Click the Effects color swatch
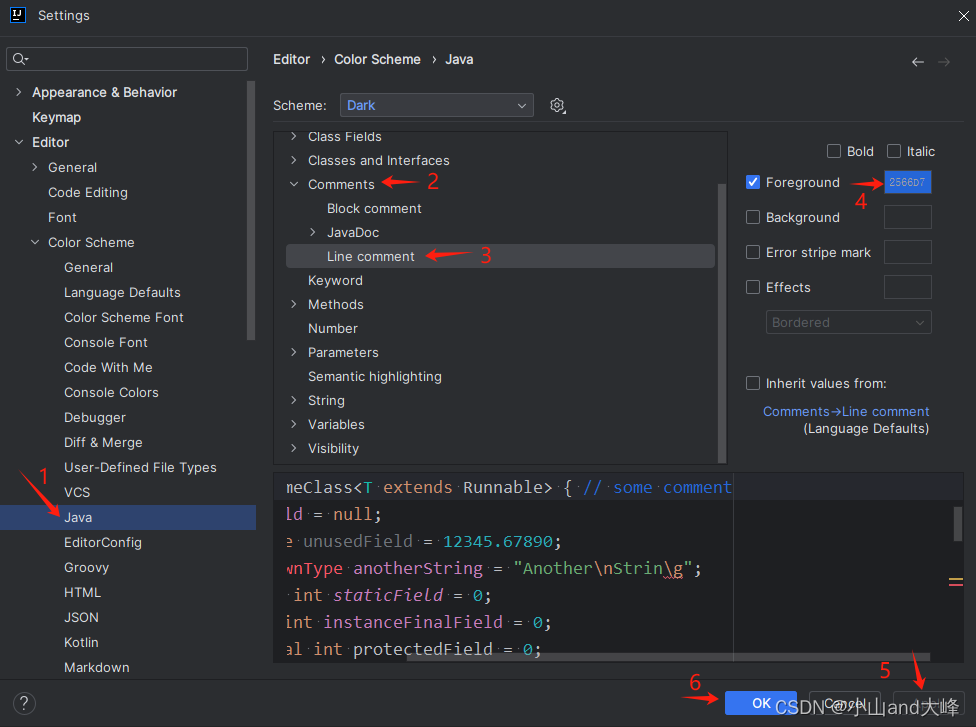Screen dimensions: 976x727 coord(908,287)
